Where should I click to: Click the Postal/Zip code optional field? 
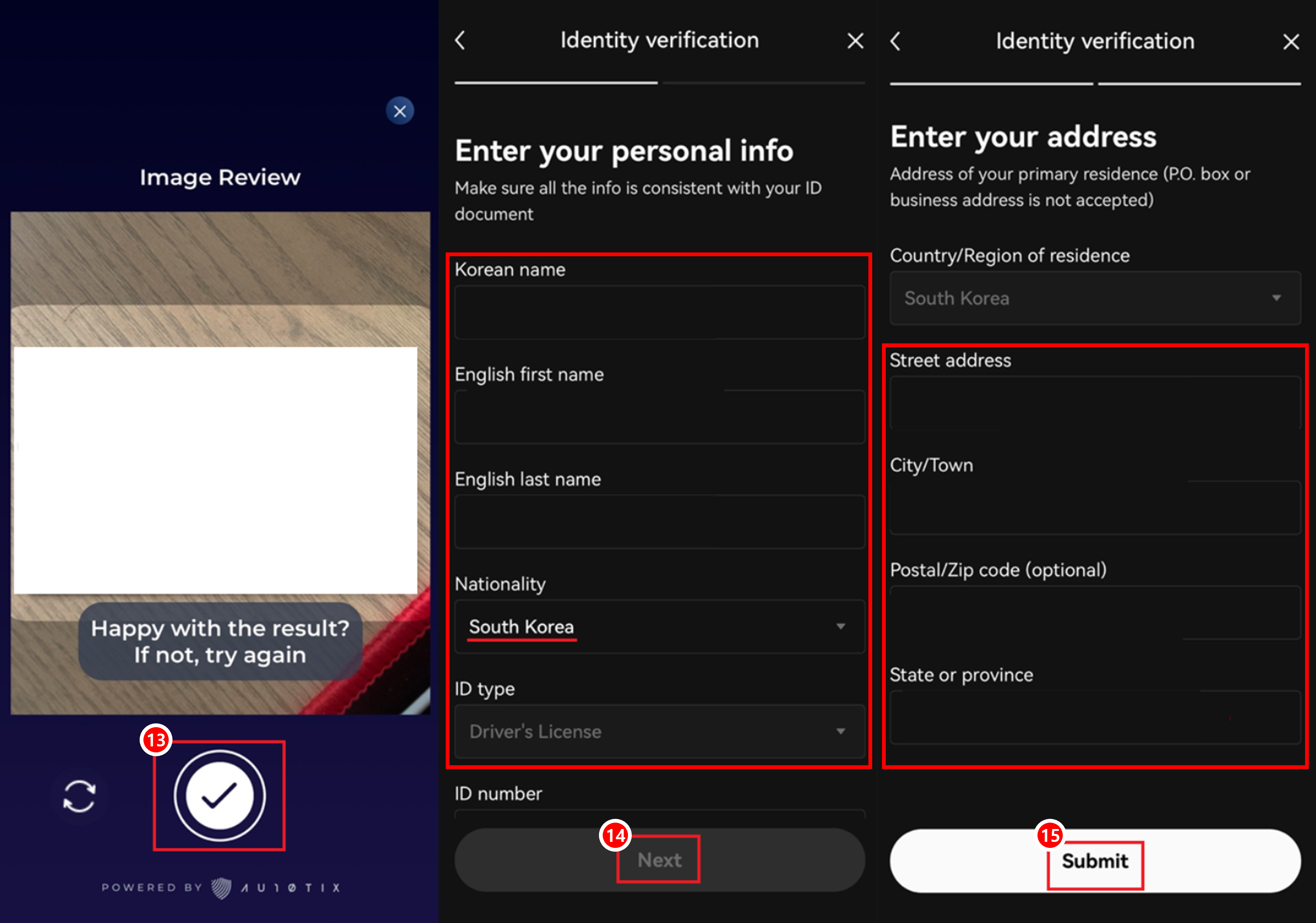pyautogui.click(x=1095, y=612)
